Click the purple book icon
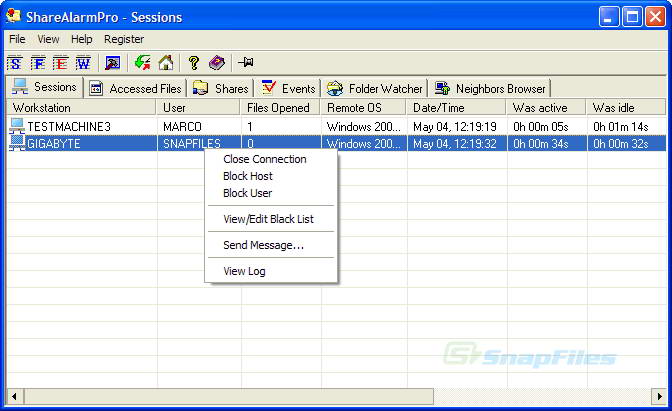 click(217, 63)
